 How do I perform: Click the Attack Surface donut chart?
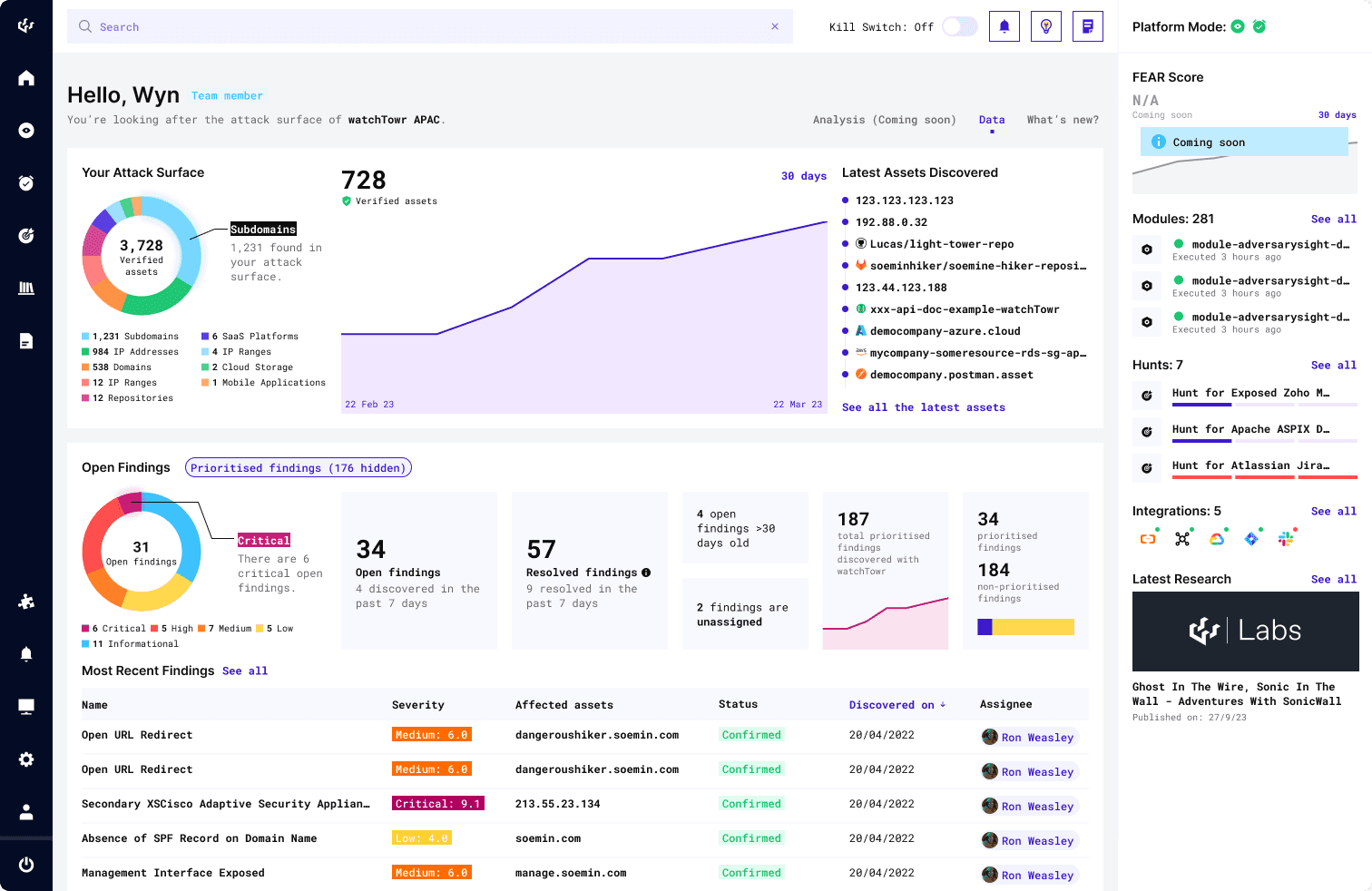(x=142, y=257)
